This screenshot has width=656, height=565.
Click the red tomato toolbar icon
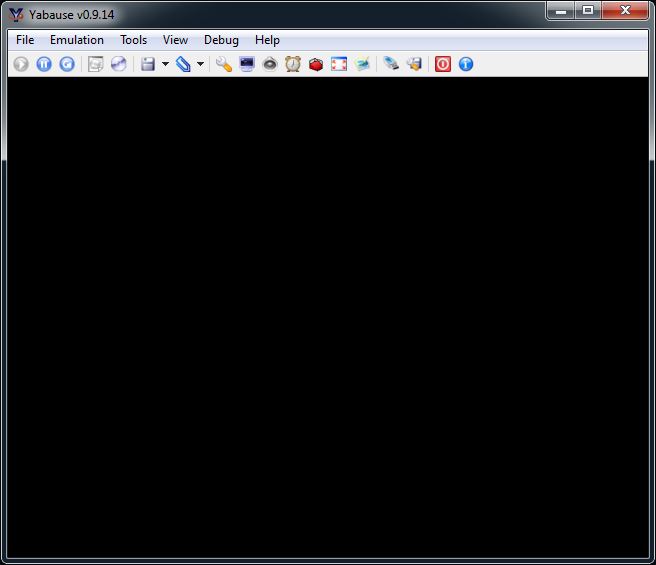pos(316,64)
